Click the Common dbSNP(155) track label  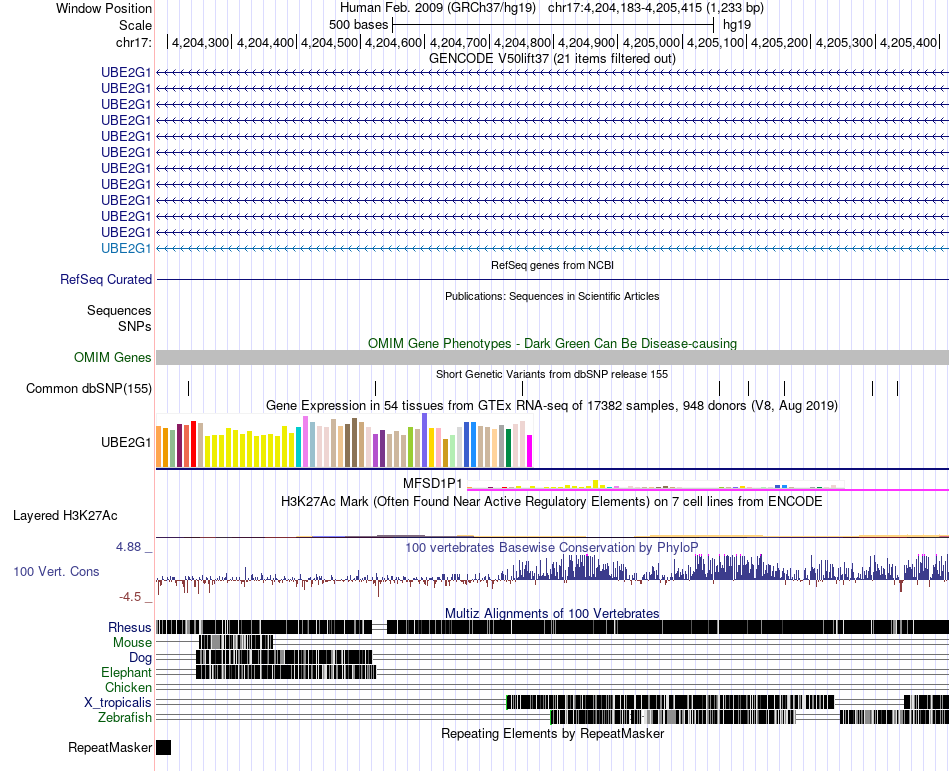point(89,388)
